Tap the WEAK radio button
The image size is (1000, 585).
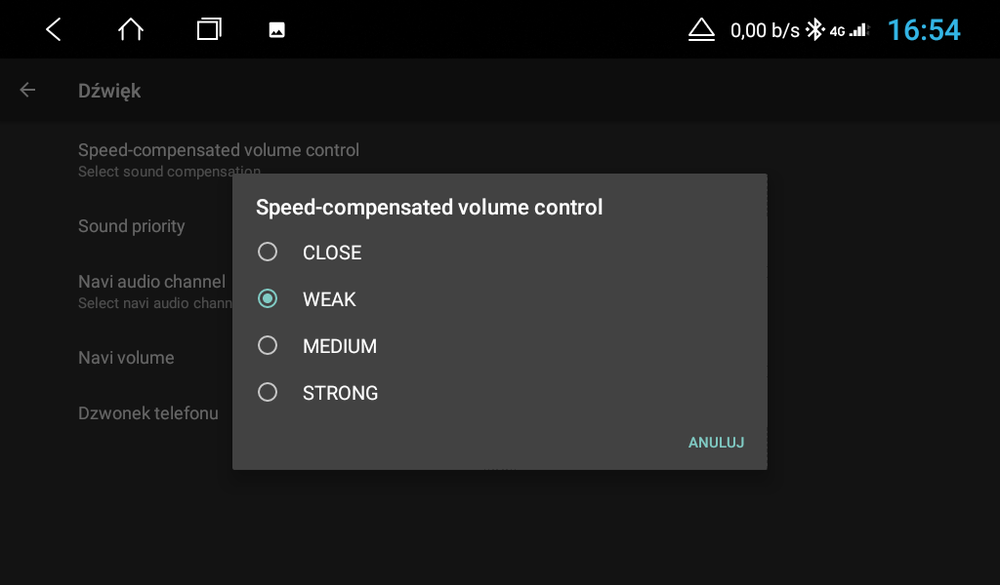[x=267, y=298]
